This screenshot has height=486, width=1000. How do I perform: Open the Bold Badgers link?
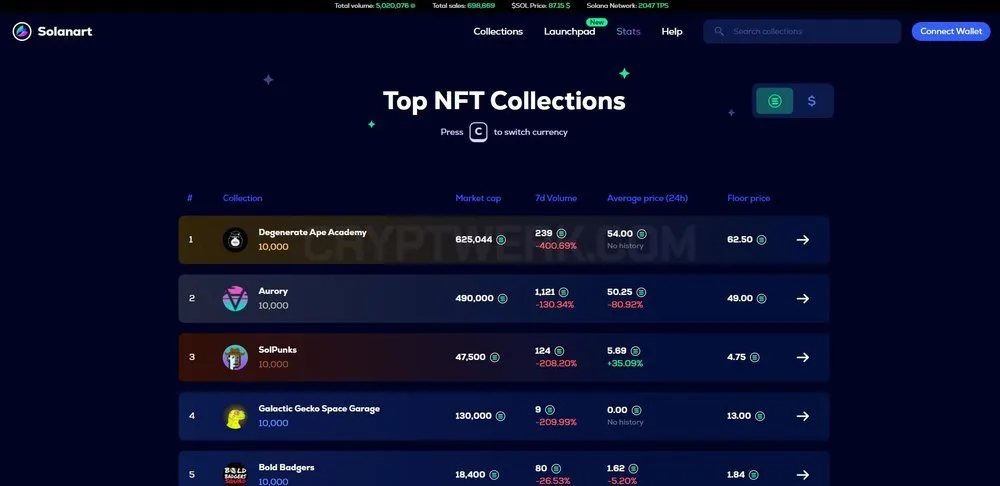click(x=286, y=467)
